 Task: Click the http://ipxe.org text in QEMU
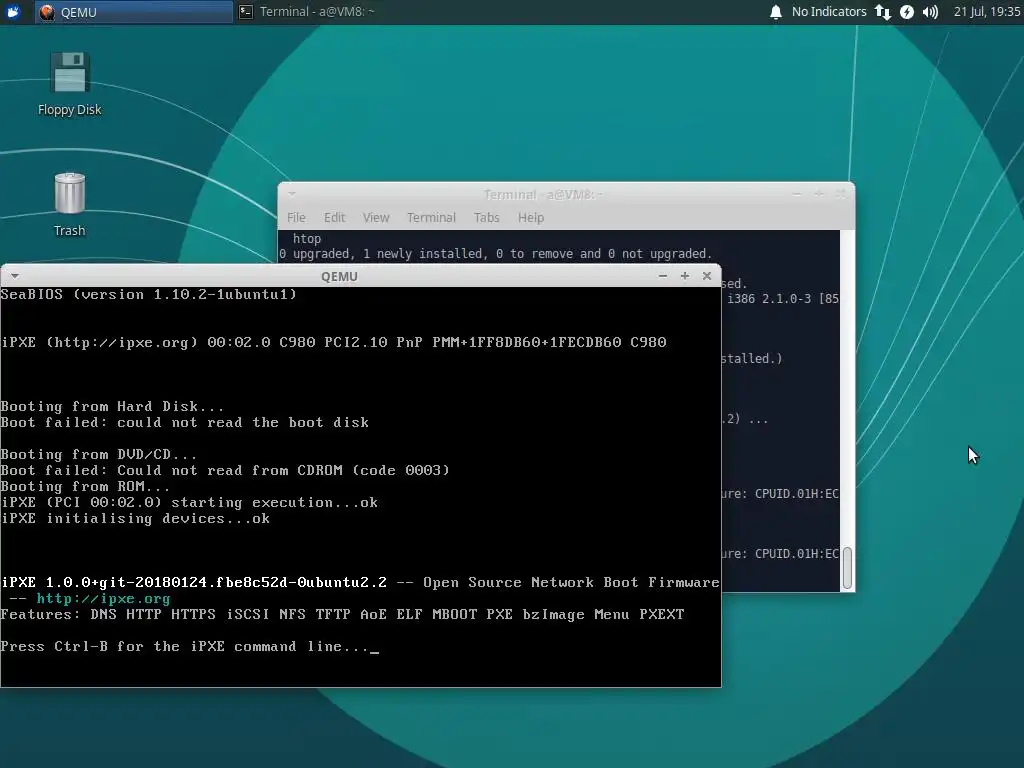(x=103, y=598)
